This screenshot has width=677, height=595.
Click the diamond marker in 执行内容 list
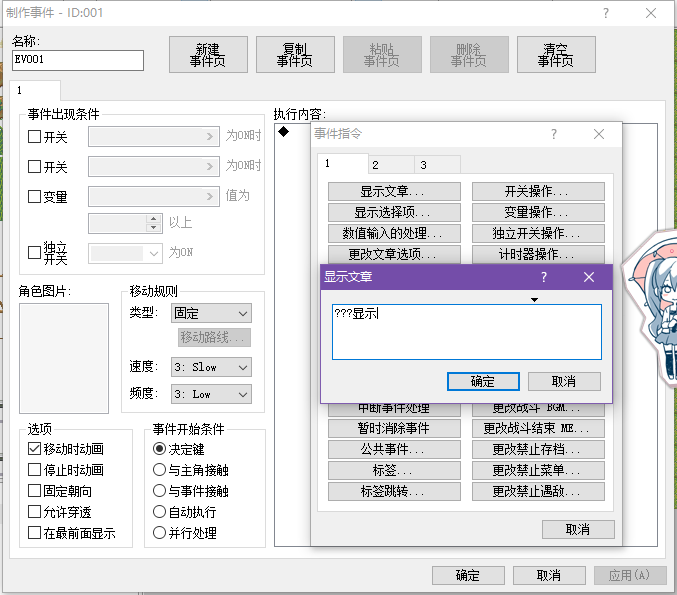coord(284,131)
